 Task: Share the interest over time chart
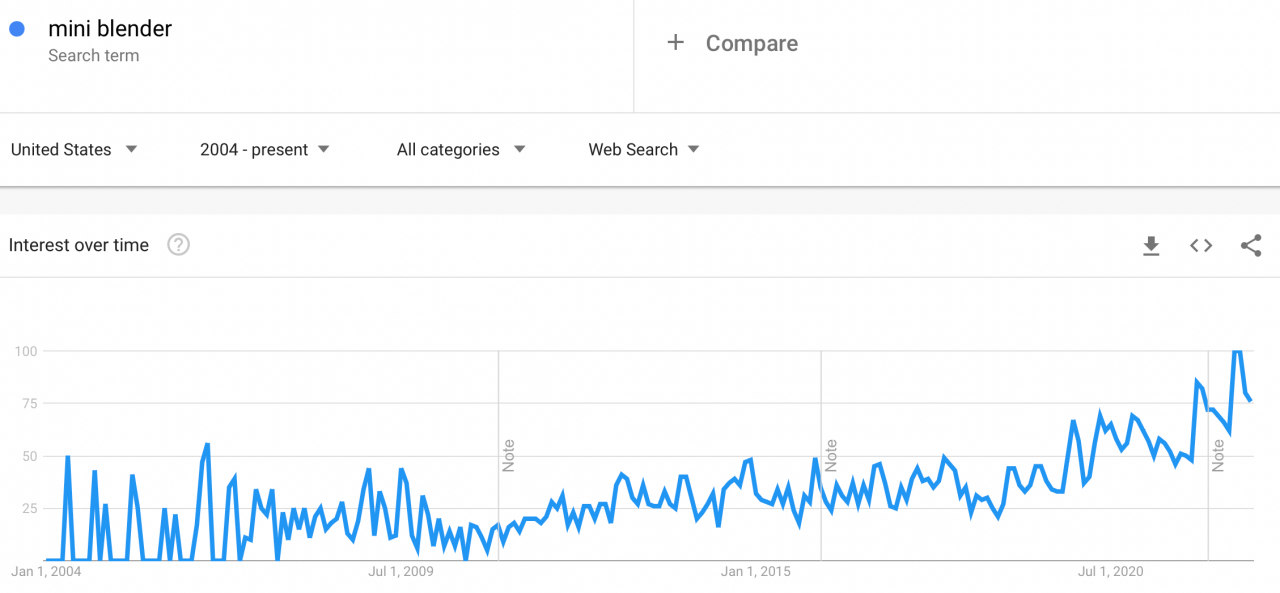pos(1250,246)
